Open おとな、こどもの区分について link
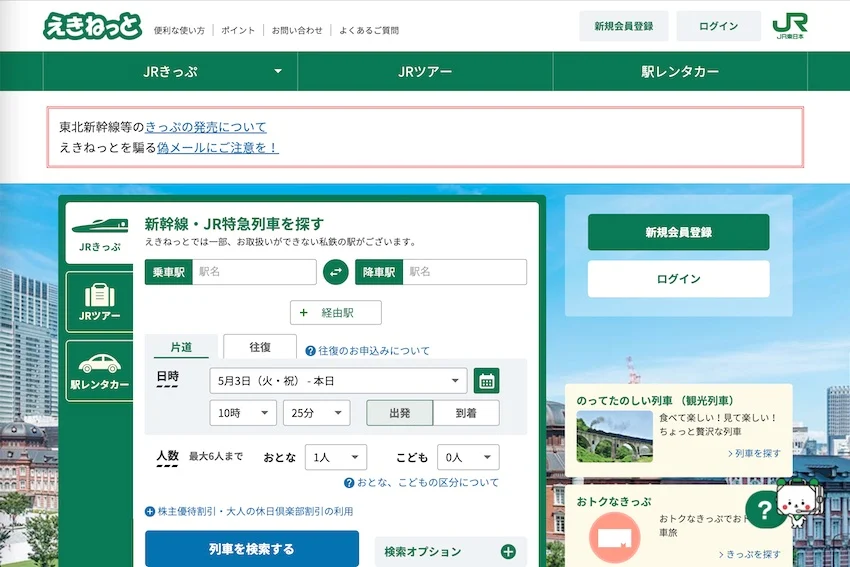 click(x=428, y=483)
